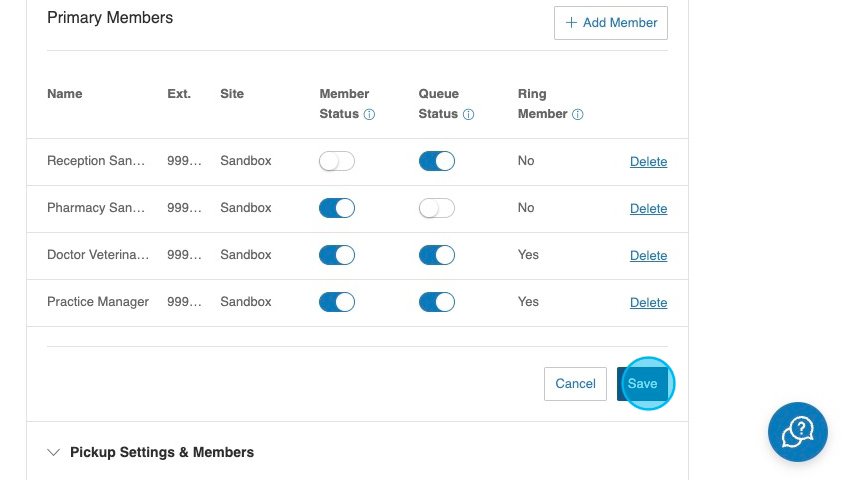Switch off Practice Manager Queue Status
860x480 pixels.
[436, 302]
